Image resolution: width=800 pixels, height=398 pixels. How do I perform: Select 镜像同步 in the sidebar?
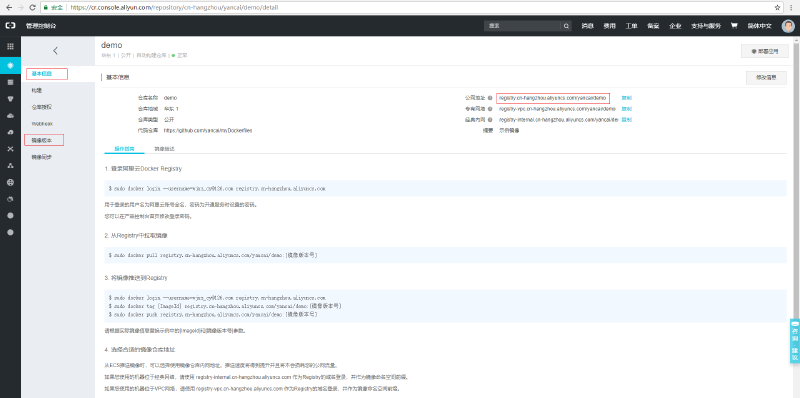tap(42, 157)
